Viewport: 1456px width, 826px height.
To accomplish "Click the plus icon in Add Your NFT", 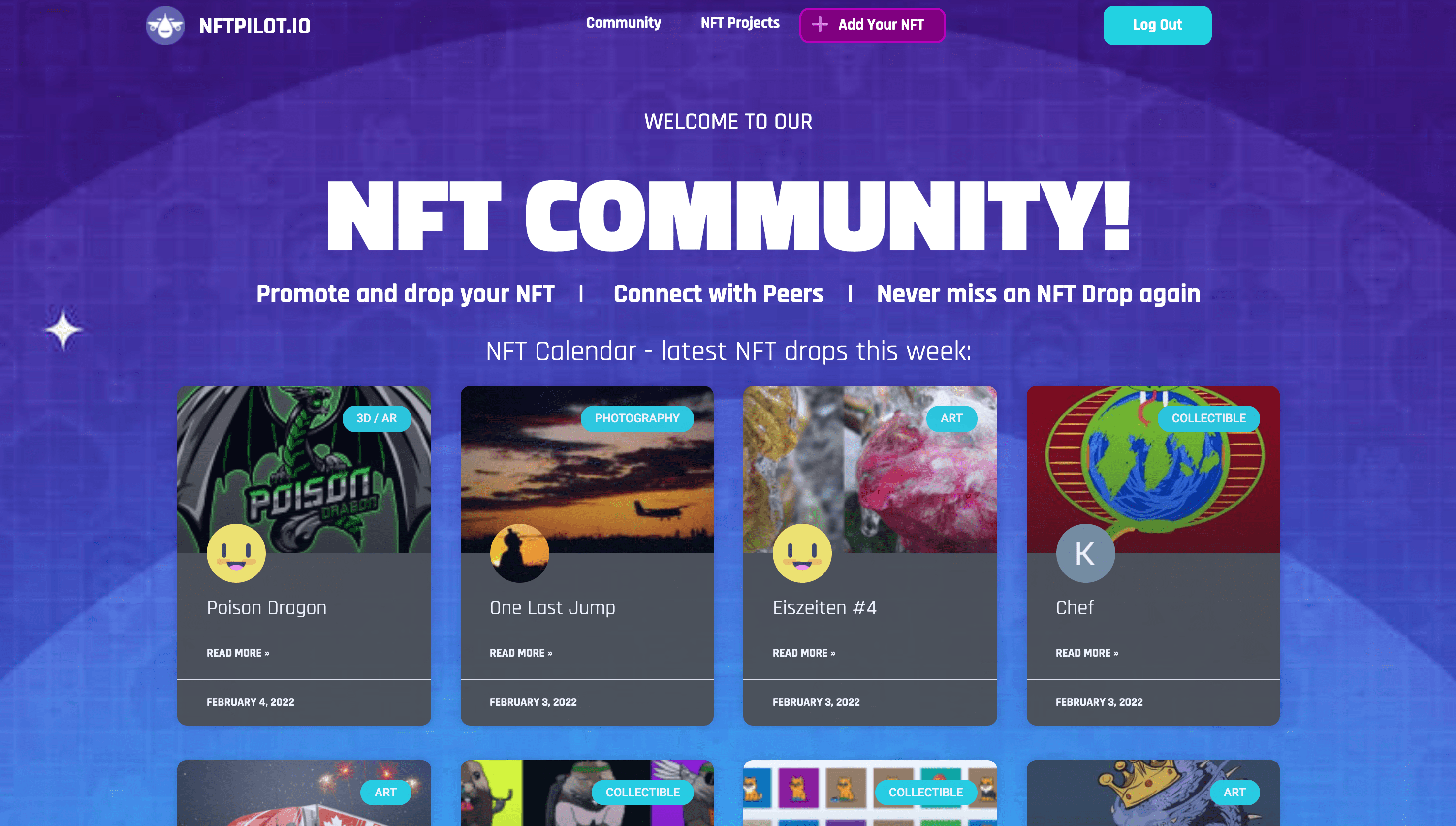I will tap(820, 25).
